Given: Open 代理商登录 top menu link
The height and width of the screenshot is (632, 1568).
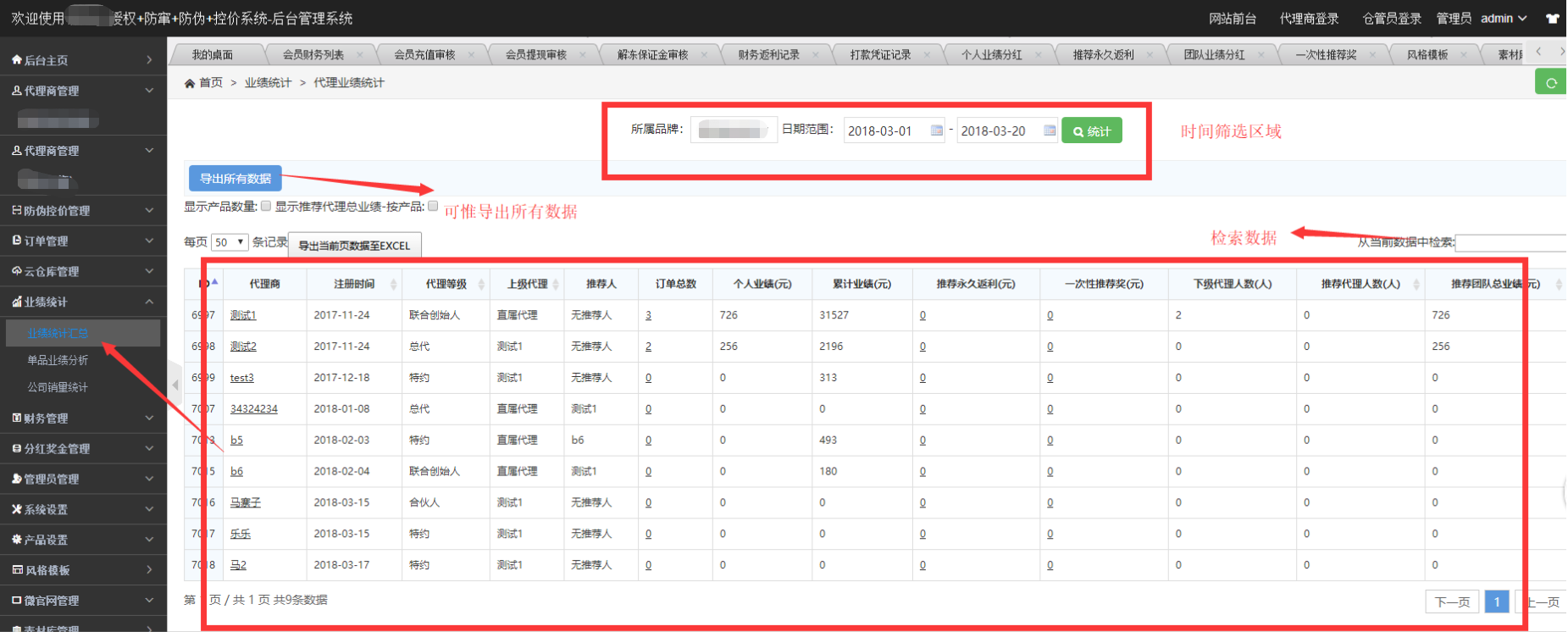Looking at the screenshot, I should point(1309,19).
